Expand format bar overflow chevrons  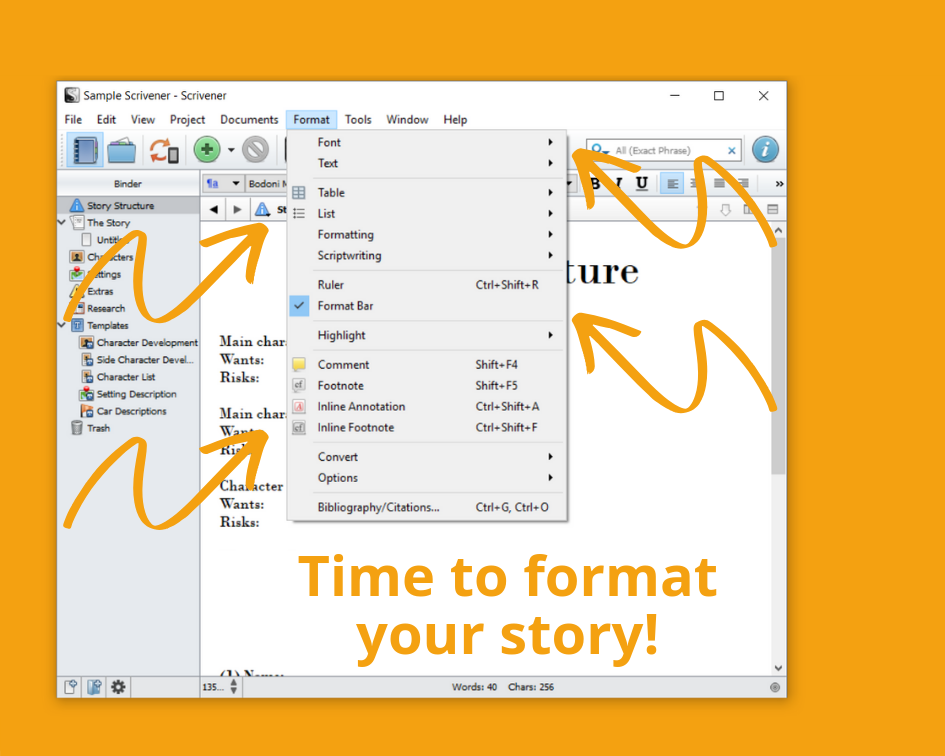pyautogui.click(x=779, y=183)
